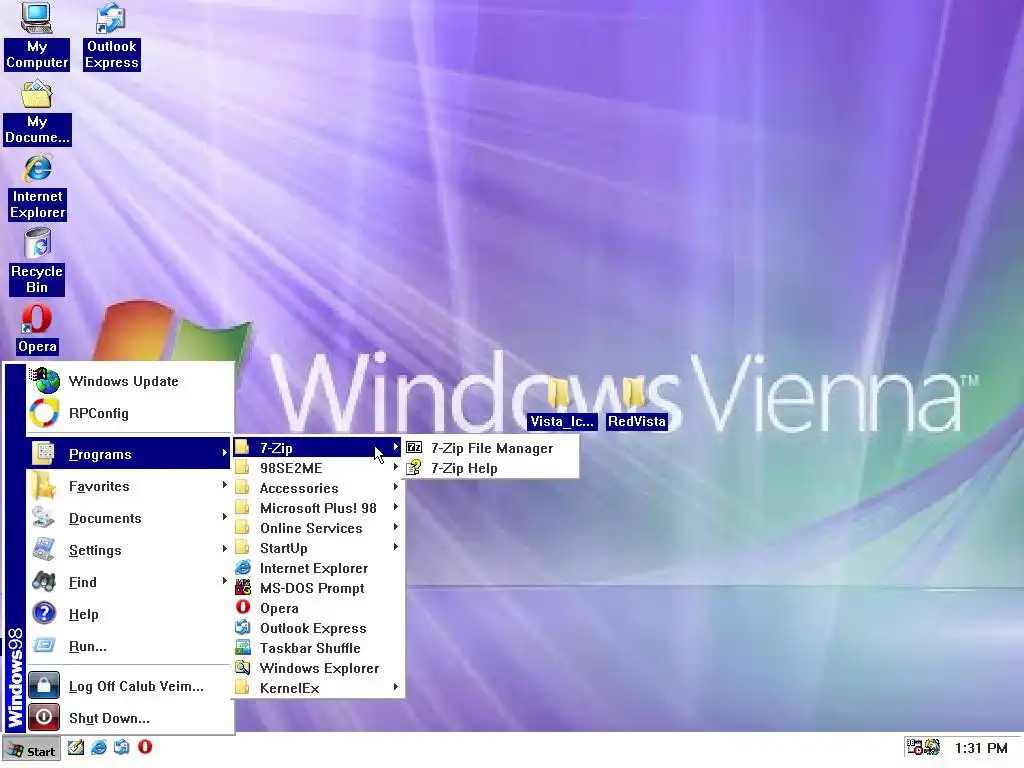The height and width of the screenshot is (768, 1024).
Task: Choose Shut Down... in Start menu
Action: point(129,718)
